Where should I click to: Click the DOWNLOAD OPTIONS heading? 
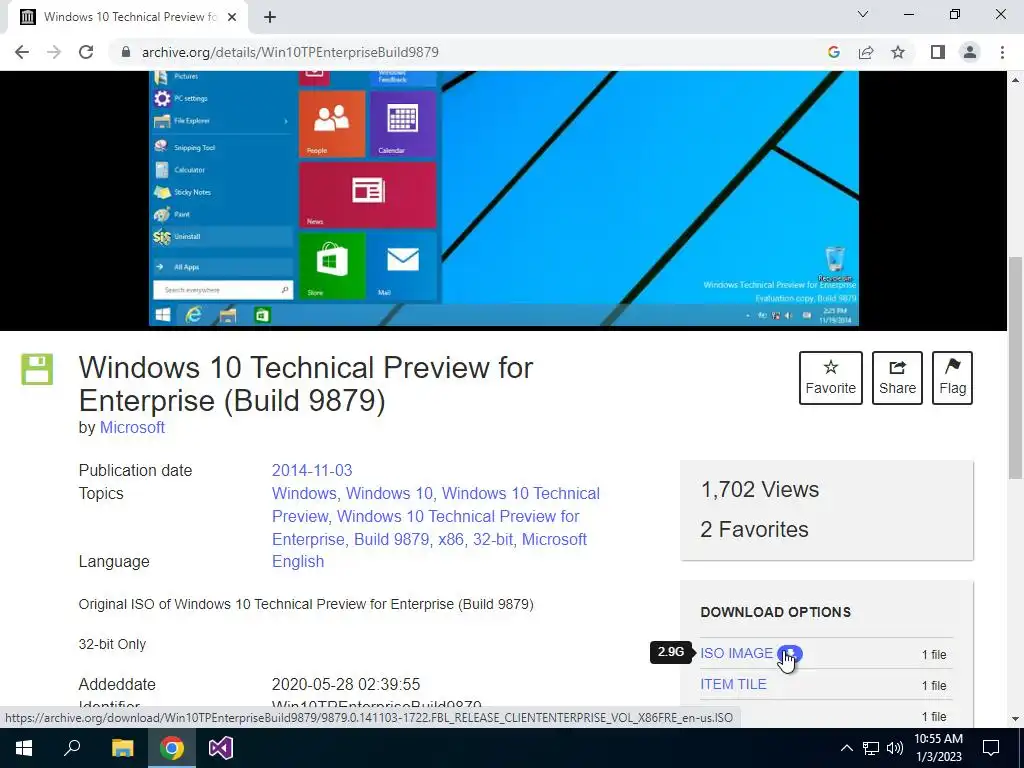(x=776, y=612)
